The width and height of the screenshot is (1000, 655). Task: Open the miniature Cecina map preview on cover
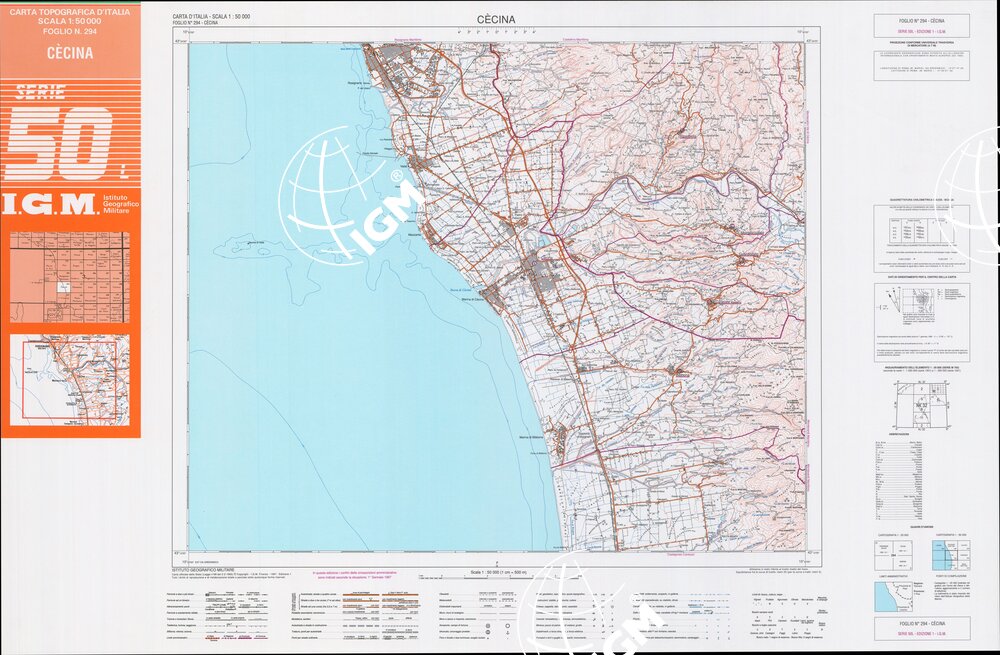[x=69, y=380]
